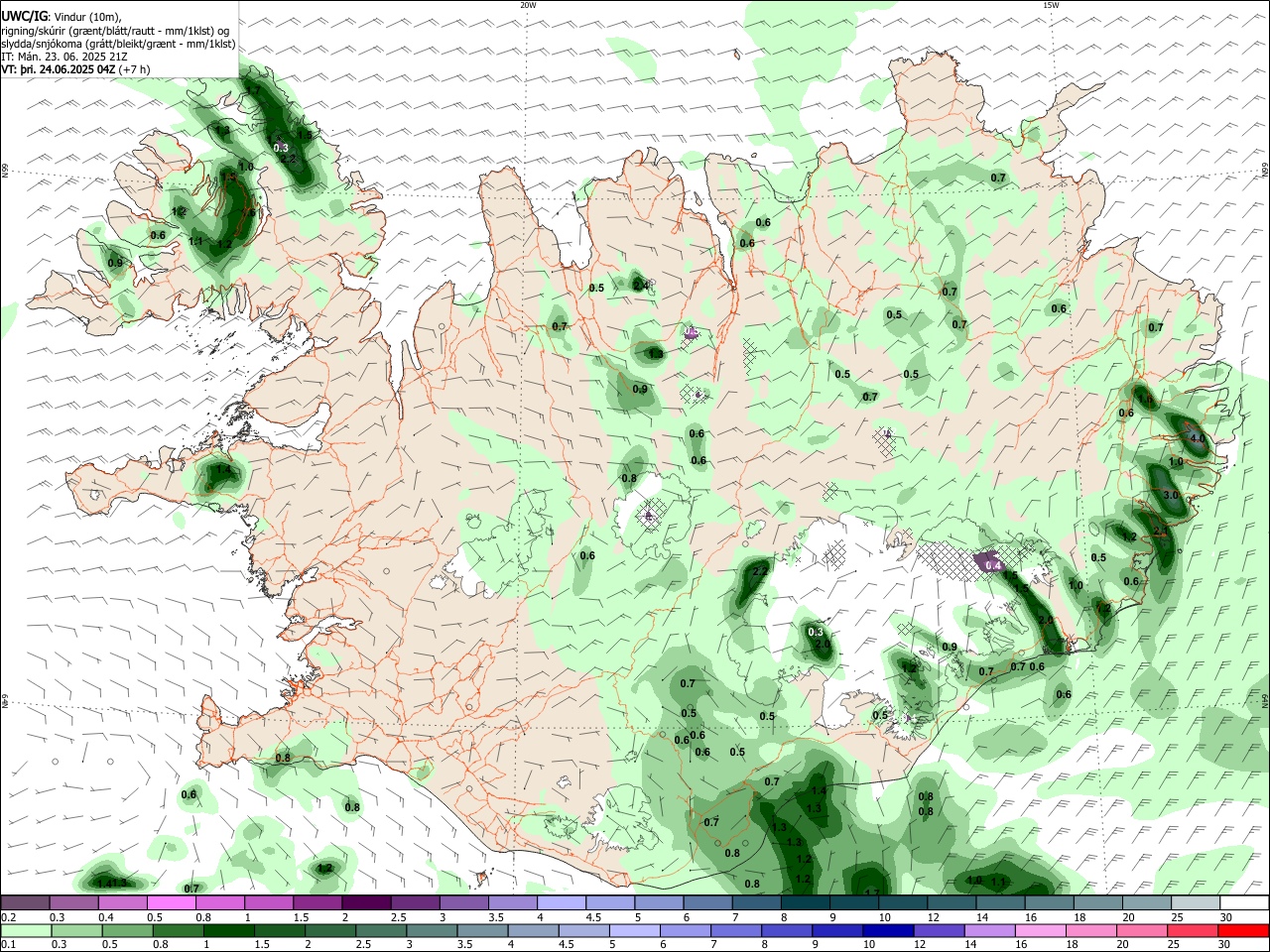Click the 2.4 precipitation value in the north

tap(641, 285)
